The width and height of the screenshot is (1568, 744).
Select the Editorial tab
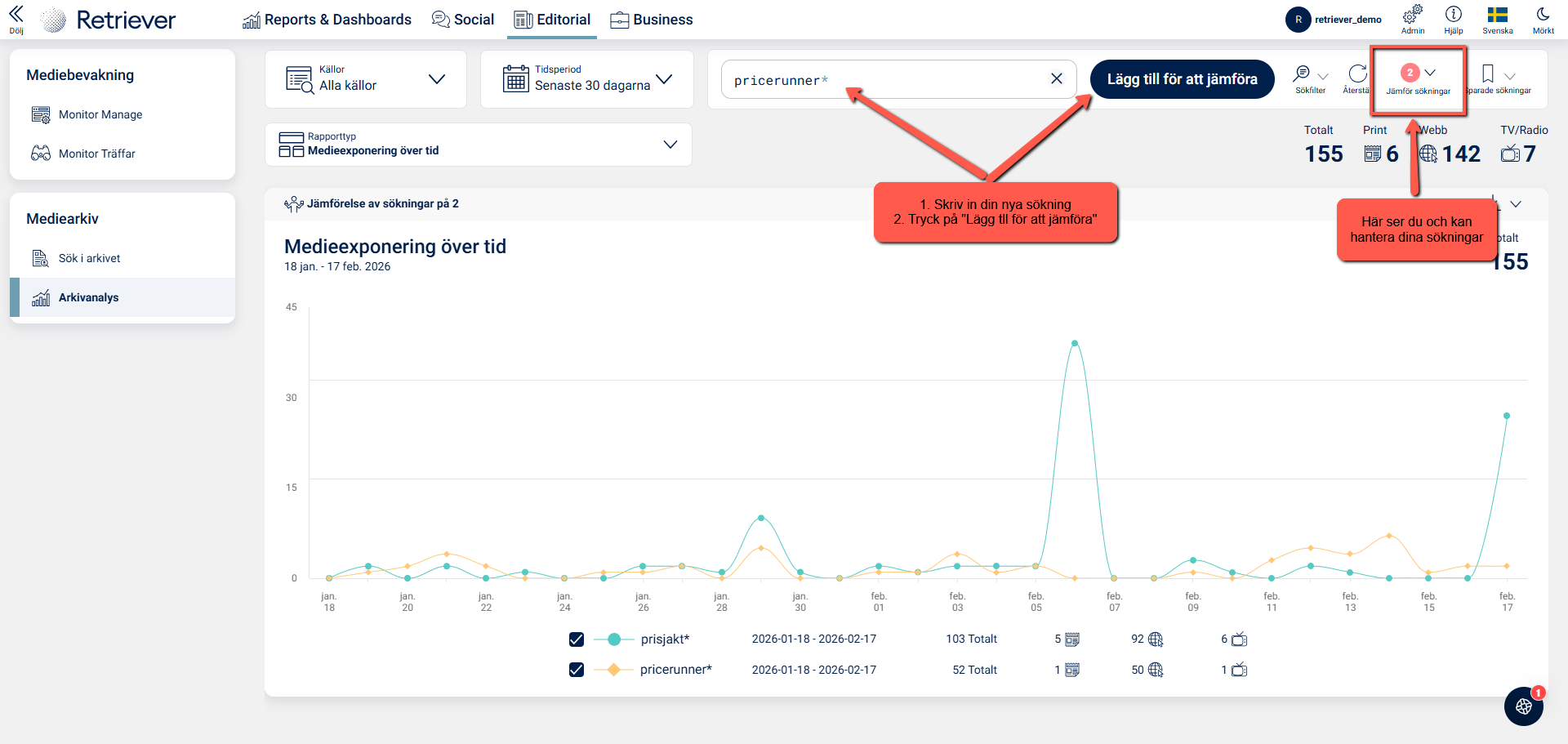[552, 20]
